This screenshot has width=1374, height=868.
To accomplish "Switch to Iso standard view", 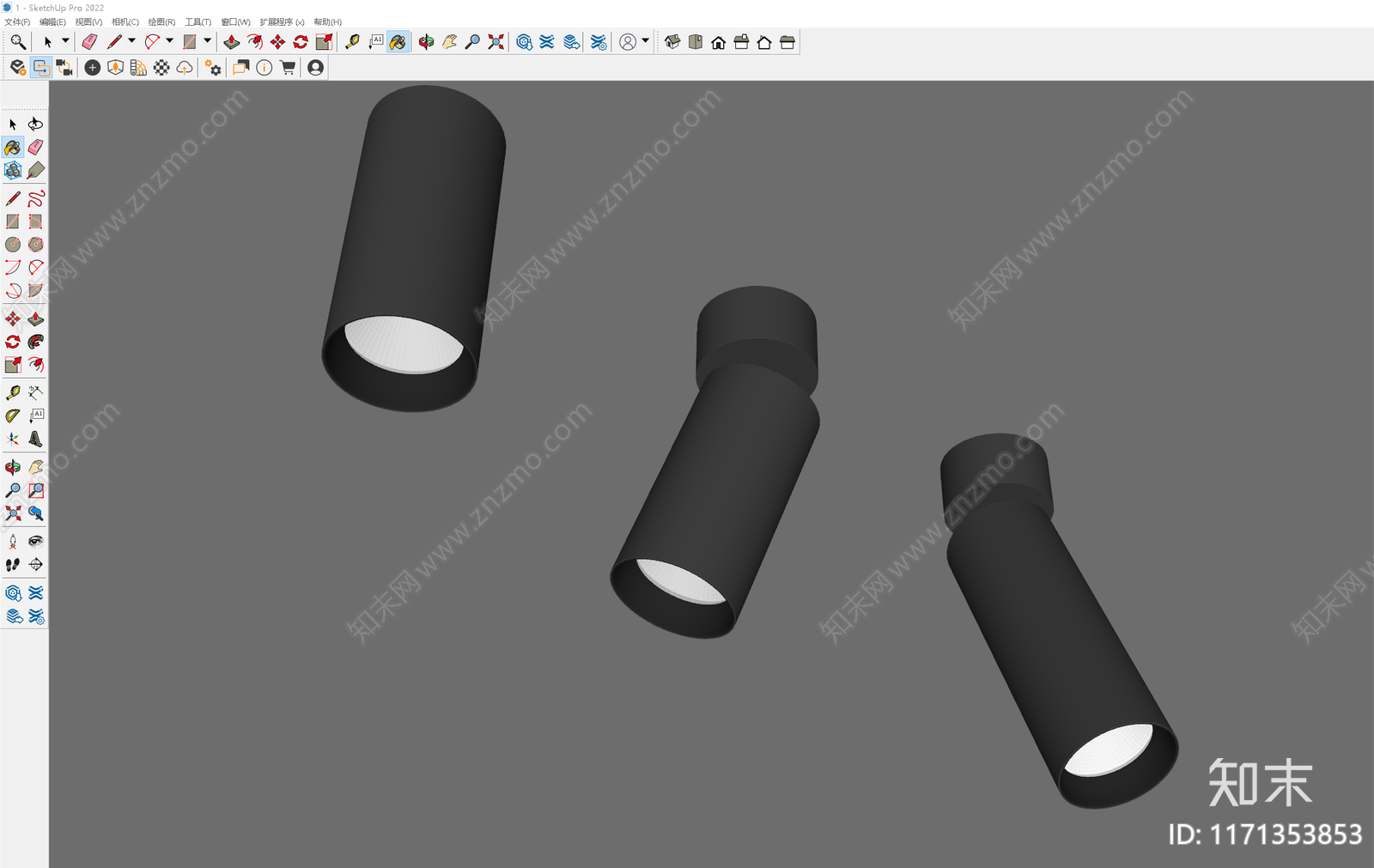I will pos(672,42).
